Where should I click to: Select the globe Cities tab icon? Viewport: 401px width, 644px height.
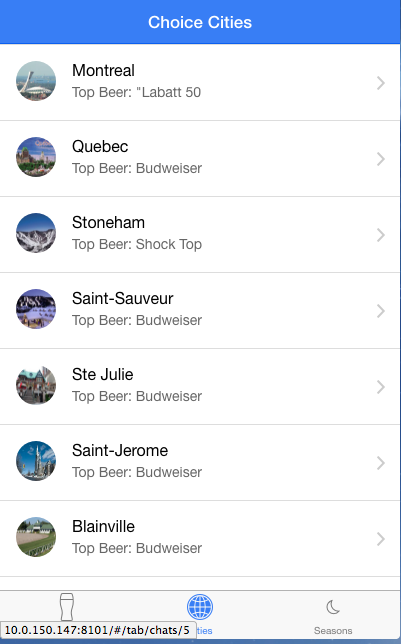click(x=200, y=607)
